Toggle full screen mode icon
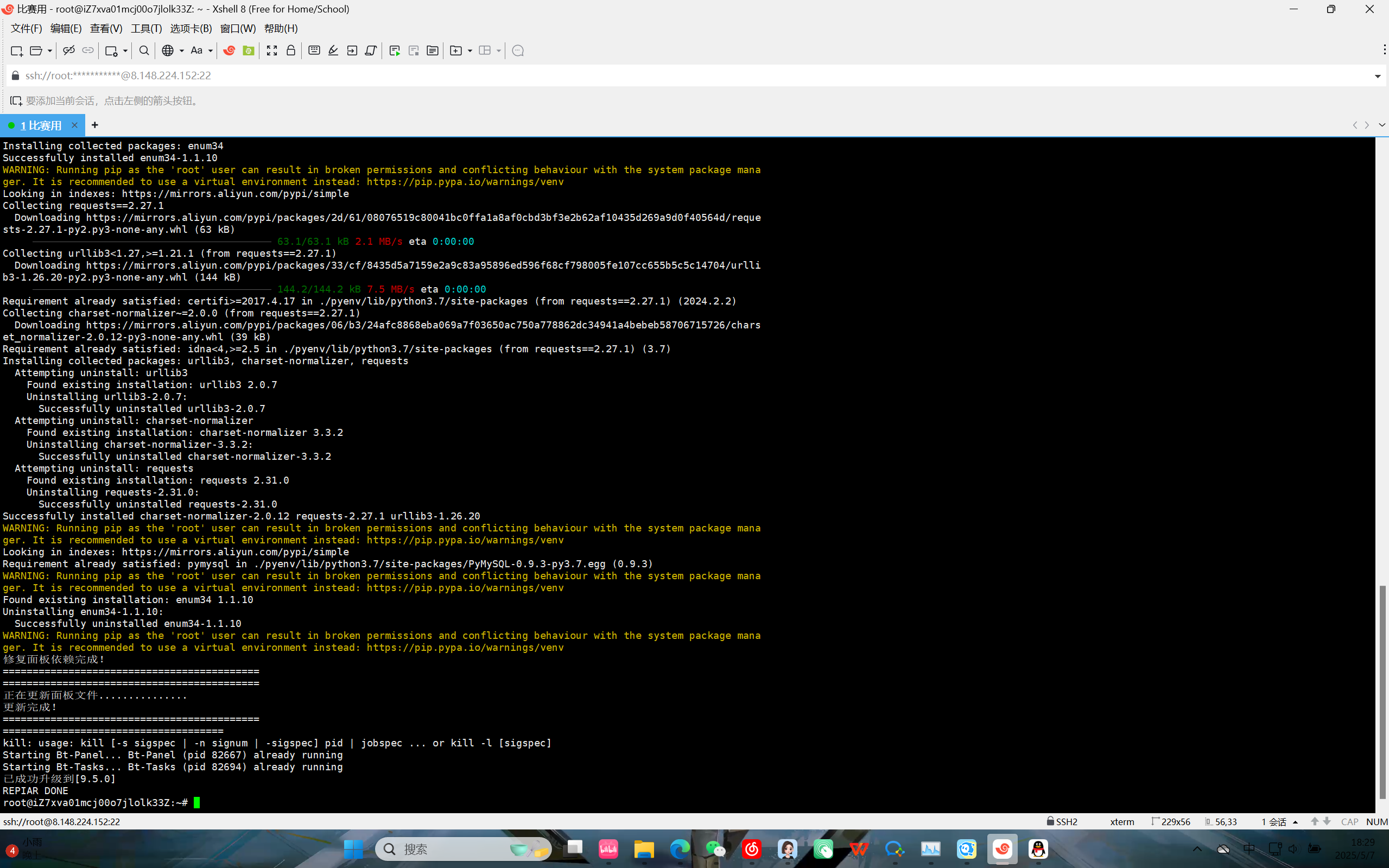 coord(272,50)
